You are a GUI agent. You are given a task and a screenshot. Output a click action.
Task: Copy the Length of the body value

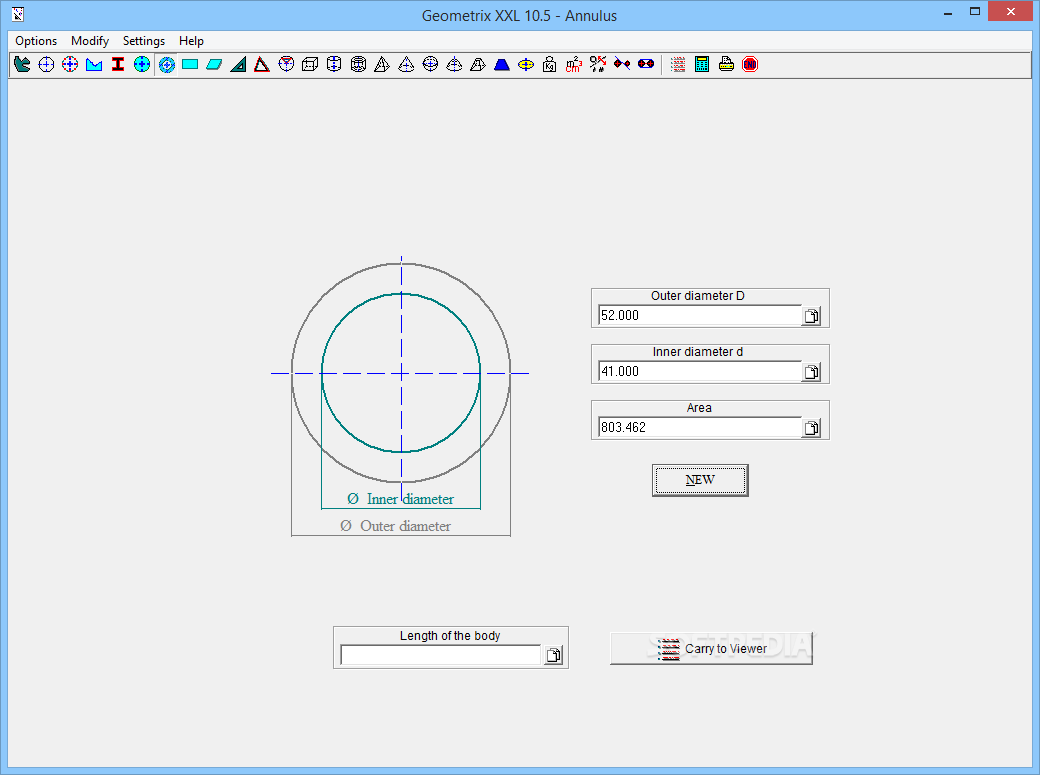pos(553,656)
